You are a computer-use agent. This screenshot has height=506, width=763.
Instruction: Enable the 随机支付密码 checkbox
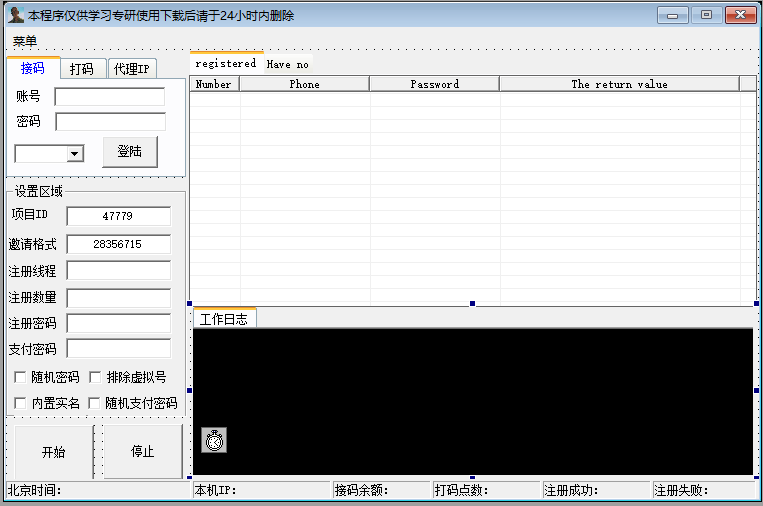96,403
